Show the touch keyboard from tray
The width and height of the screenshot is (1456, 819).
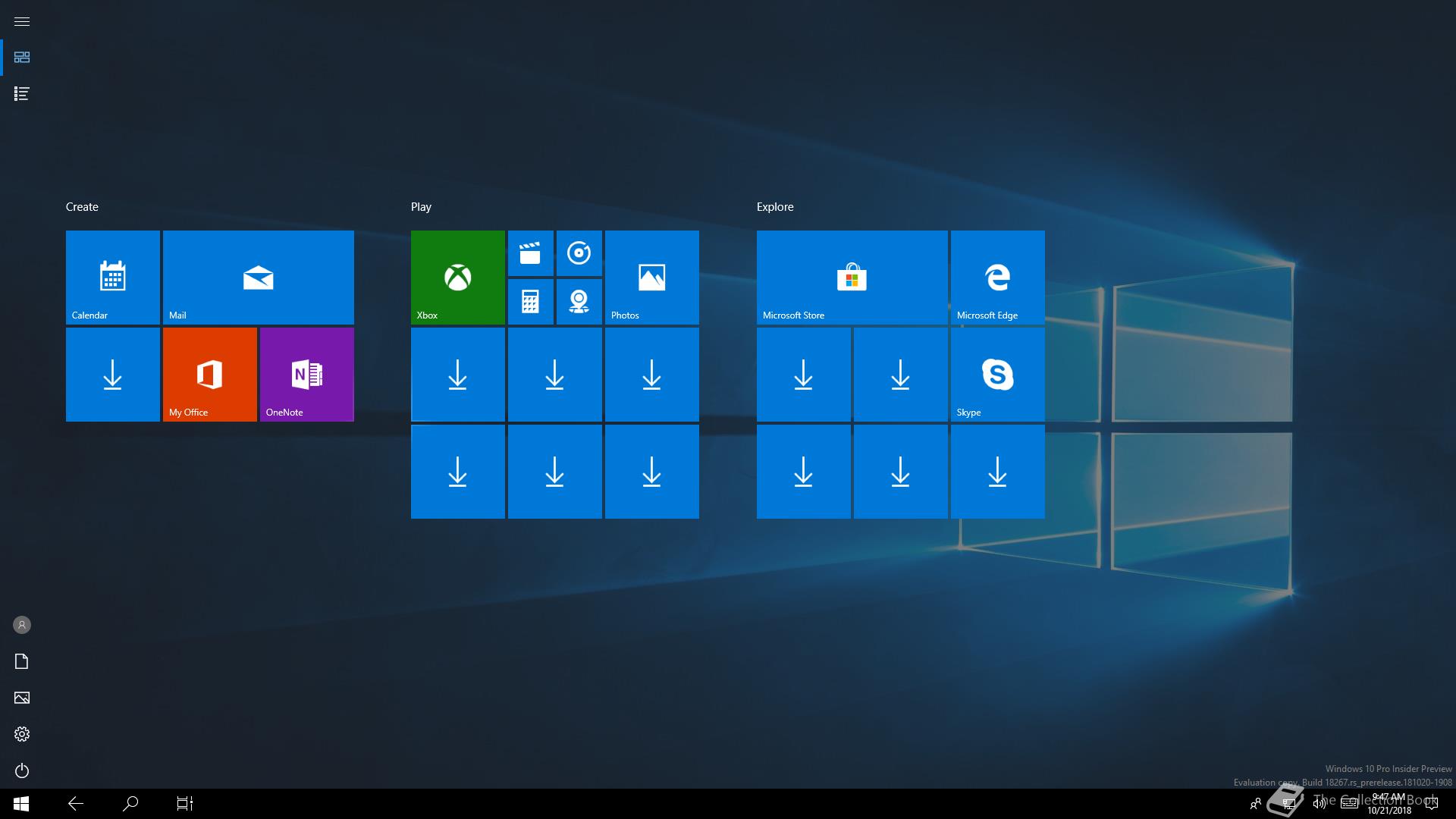click(1350, 804)
